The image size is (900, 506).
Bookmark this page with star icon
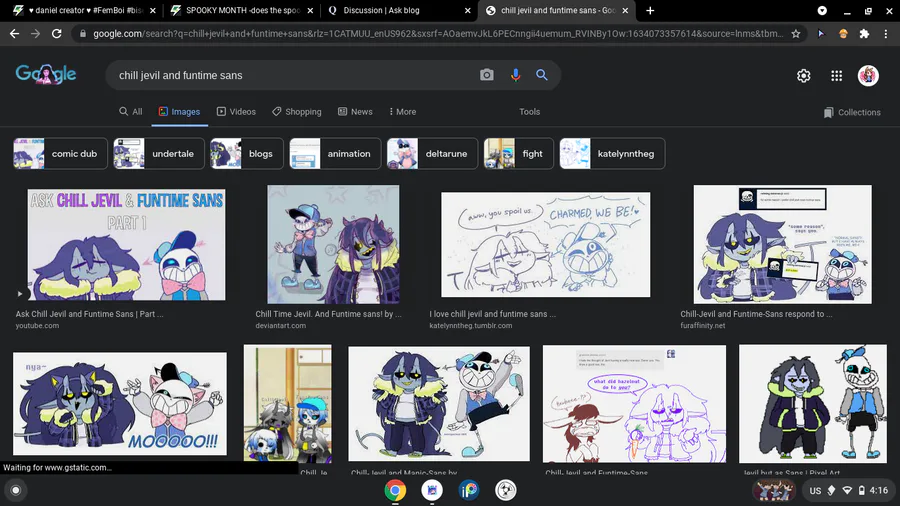(796, 34)
